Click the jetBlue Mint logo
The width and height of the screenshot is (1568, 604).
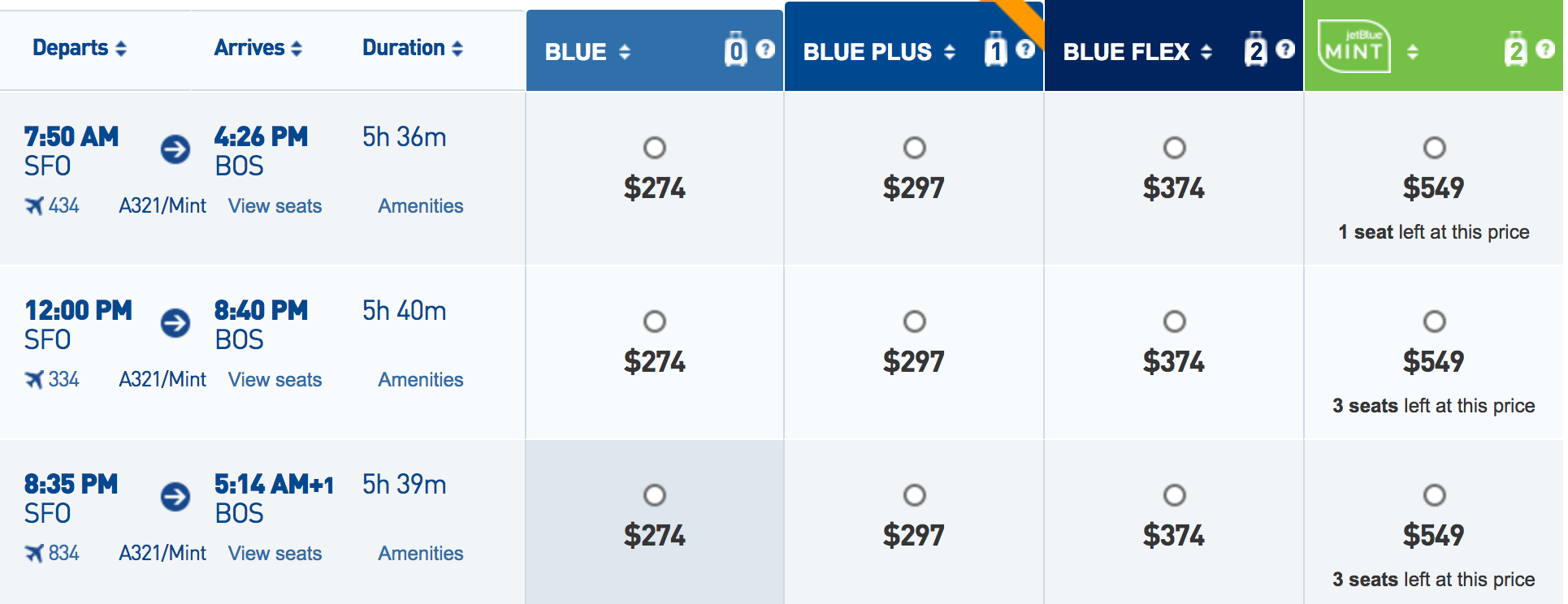tap(1354, 46)
